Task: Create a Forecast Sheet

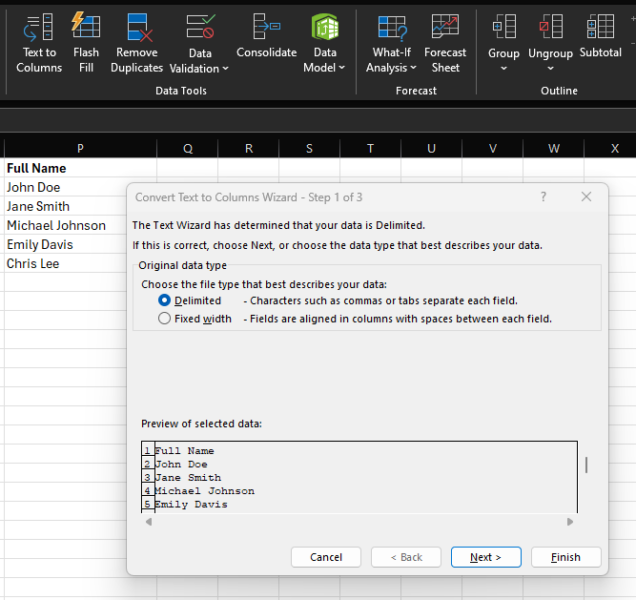Action: 445,43
